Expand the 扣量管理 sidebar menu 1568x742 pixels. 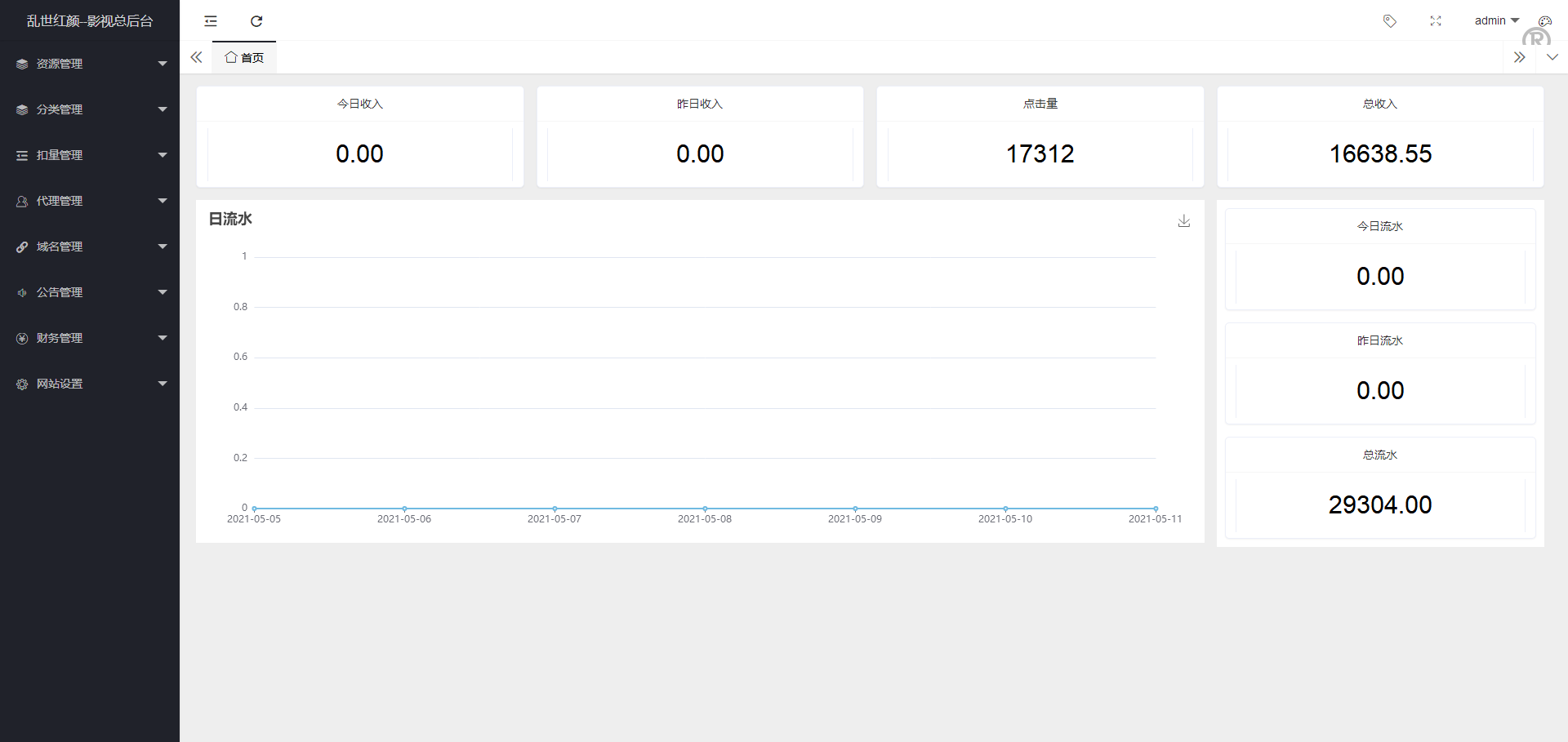[x=90, y=155]
